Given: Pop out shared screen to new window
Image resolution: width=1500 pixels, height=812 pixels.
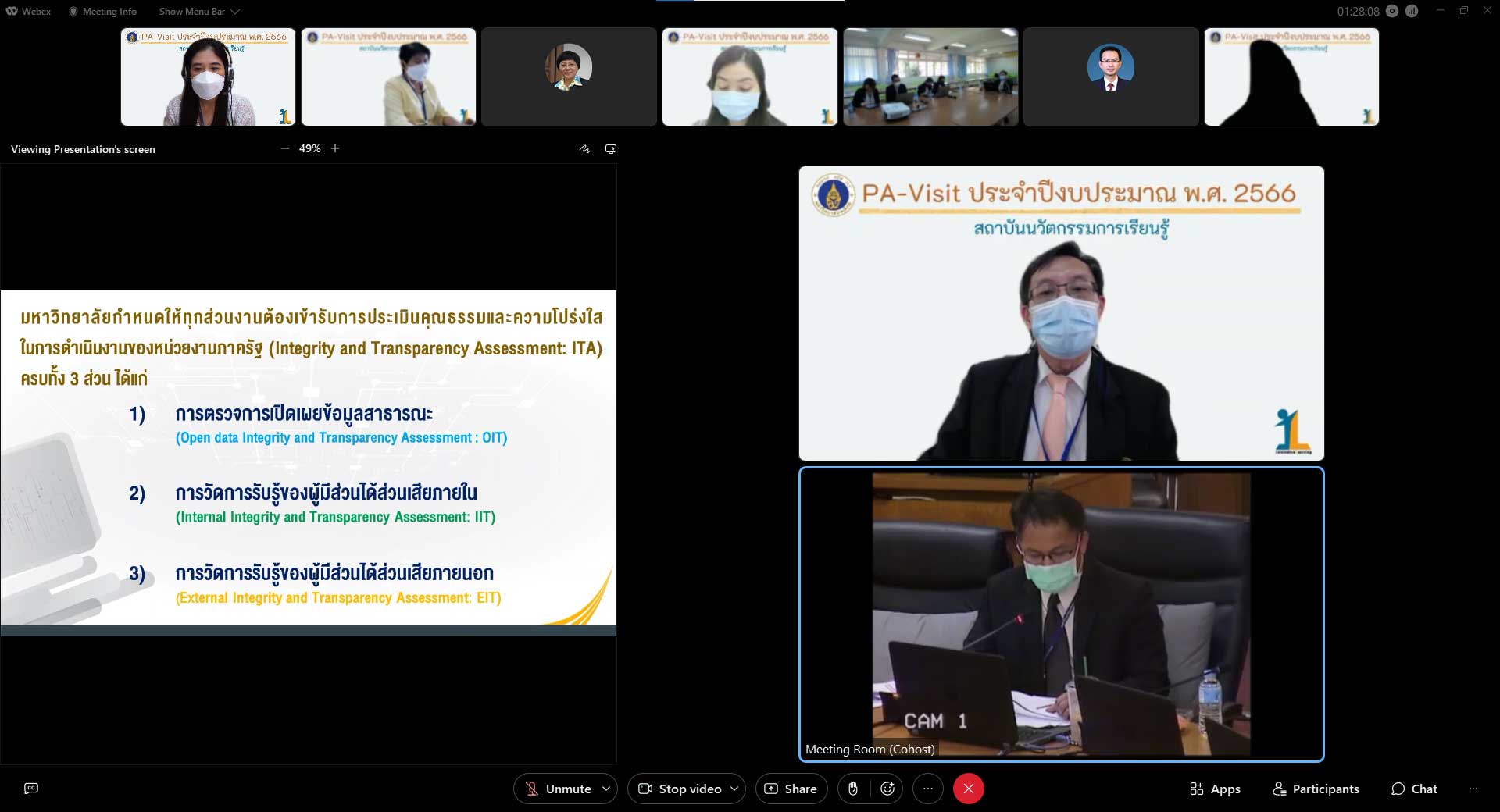Looking at the screenshot, I should [x=611, y=149].
